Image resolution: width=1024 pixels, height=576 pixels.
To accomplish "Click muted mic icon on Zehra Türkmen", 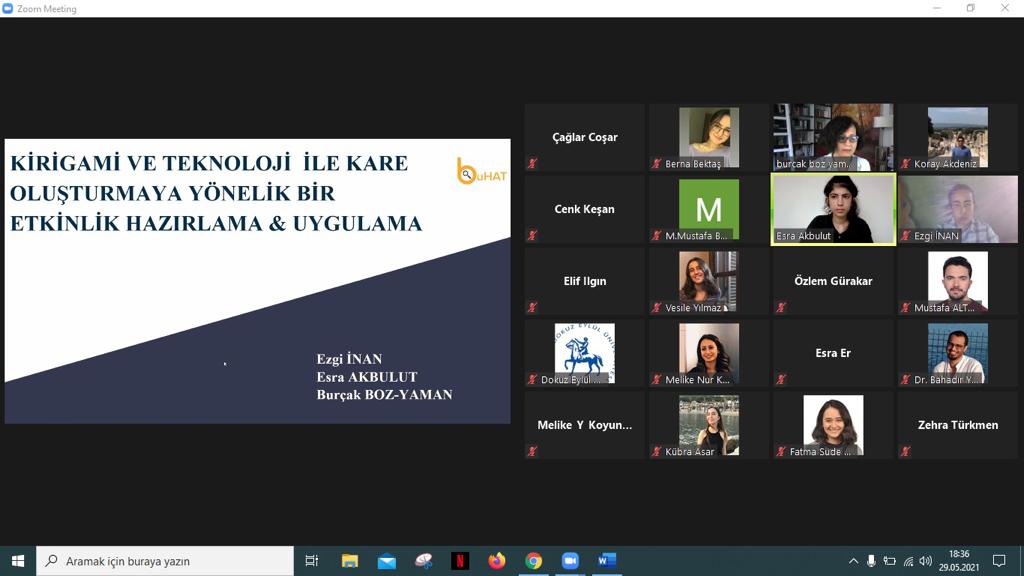I will pos(905,451).
